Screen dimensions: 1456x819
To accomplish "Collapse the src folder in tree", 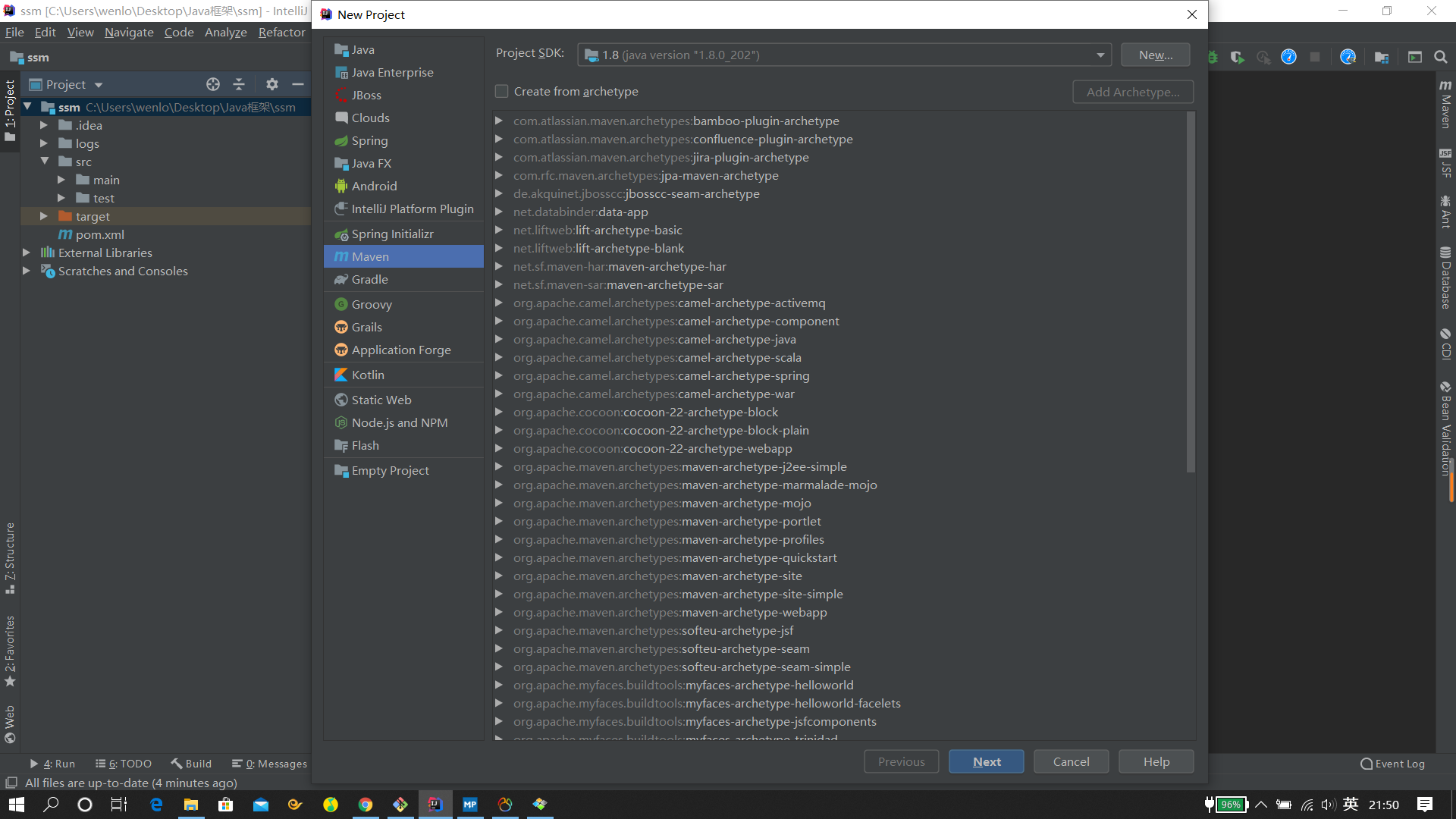I will coord(44,162).
